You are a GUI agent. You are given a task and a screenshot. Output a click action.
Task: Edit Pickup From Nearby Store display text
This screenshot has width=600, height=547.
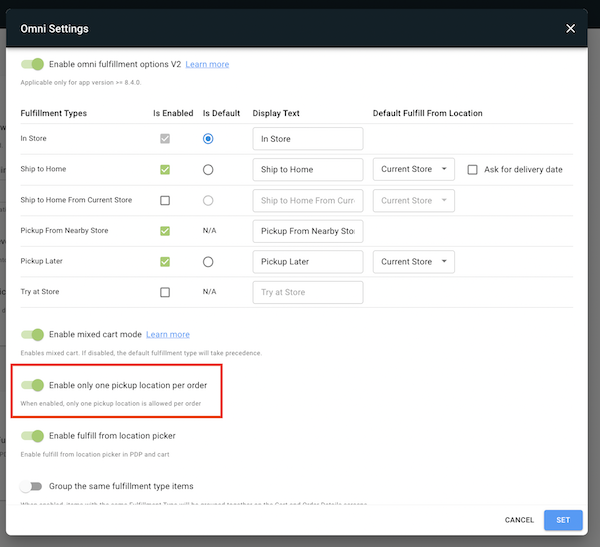click(308, 231)
